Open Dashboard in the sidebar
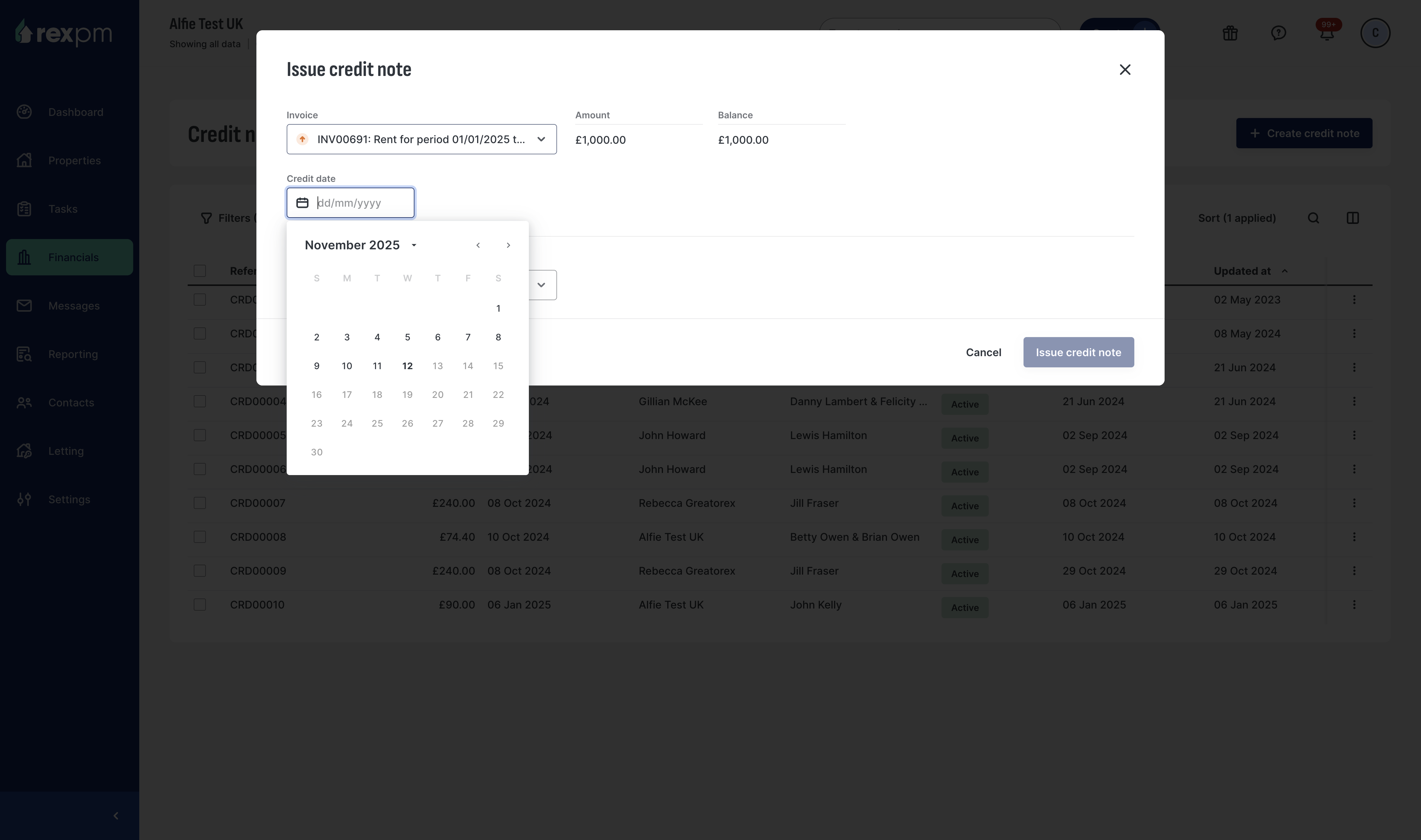1421x840 pixels. coord(70,112)
